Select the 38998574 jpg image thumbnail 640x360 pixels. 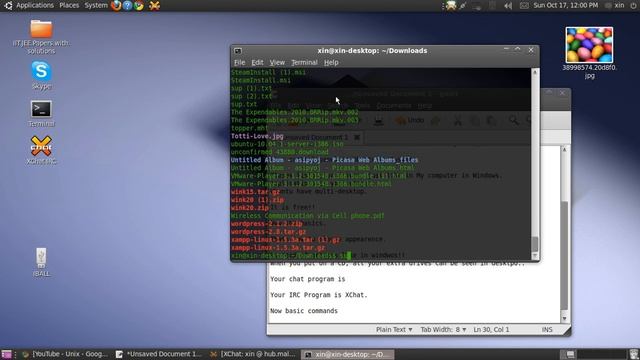(589, 45)
